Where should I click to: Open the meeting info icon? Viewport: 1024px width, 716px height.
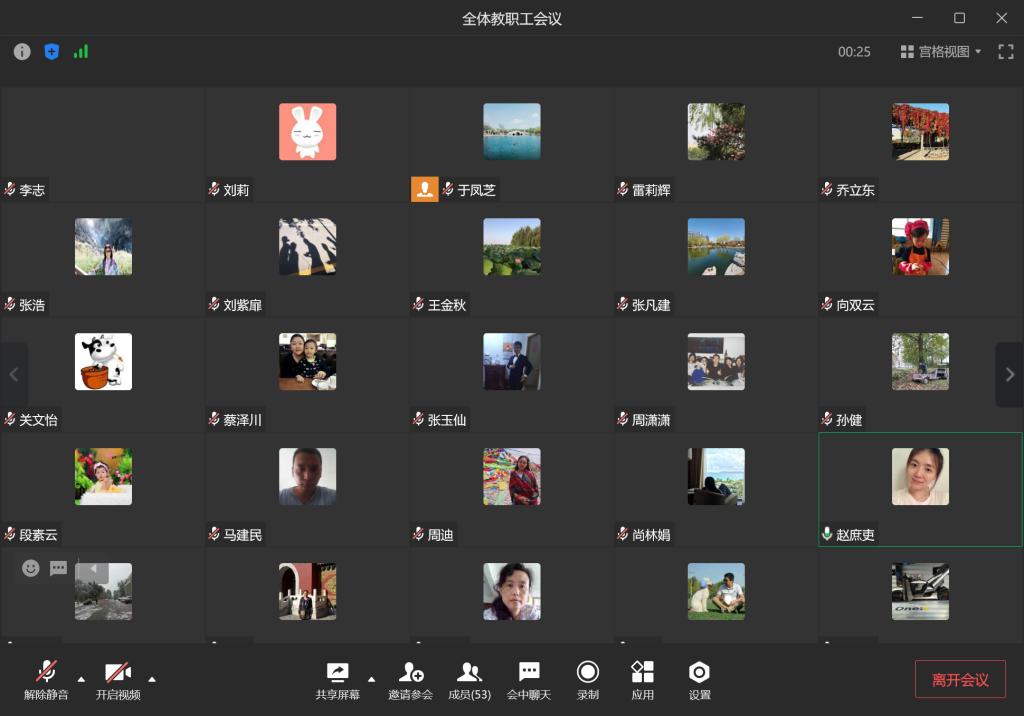coord(22,52)
